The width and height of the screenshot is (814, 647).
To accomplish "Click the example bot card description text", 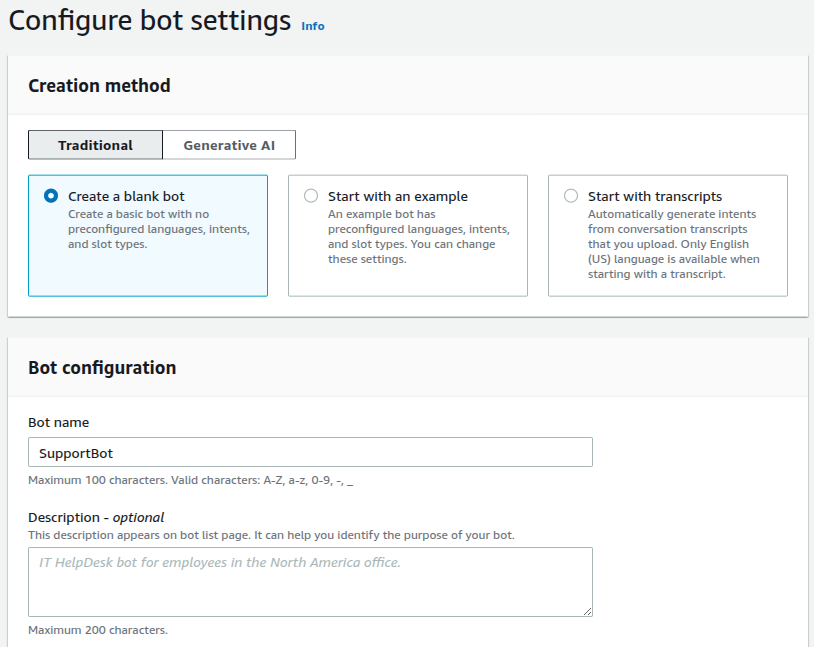I will coord(419,237).
